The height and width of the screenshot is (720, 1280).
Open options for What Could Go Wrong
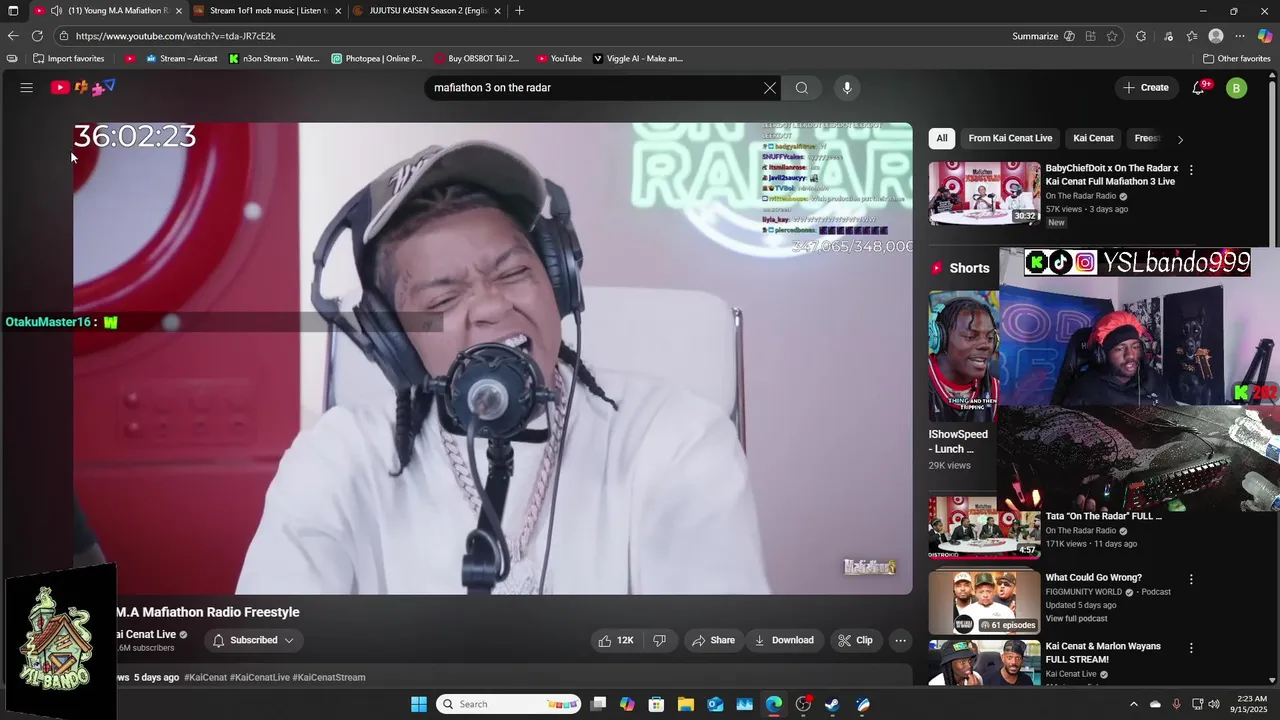[x=1191, y=579]
